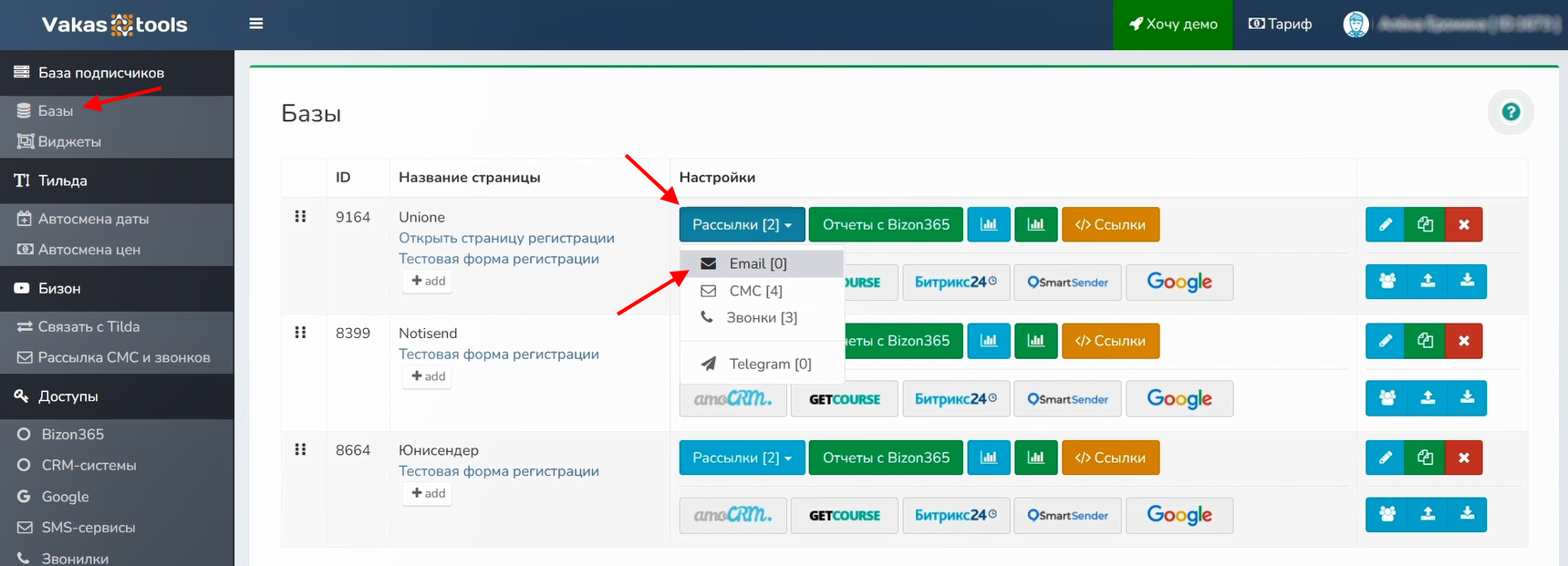Click the add button under Notisend

point(428,376)
